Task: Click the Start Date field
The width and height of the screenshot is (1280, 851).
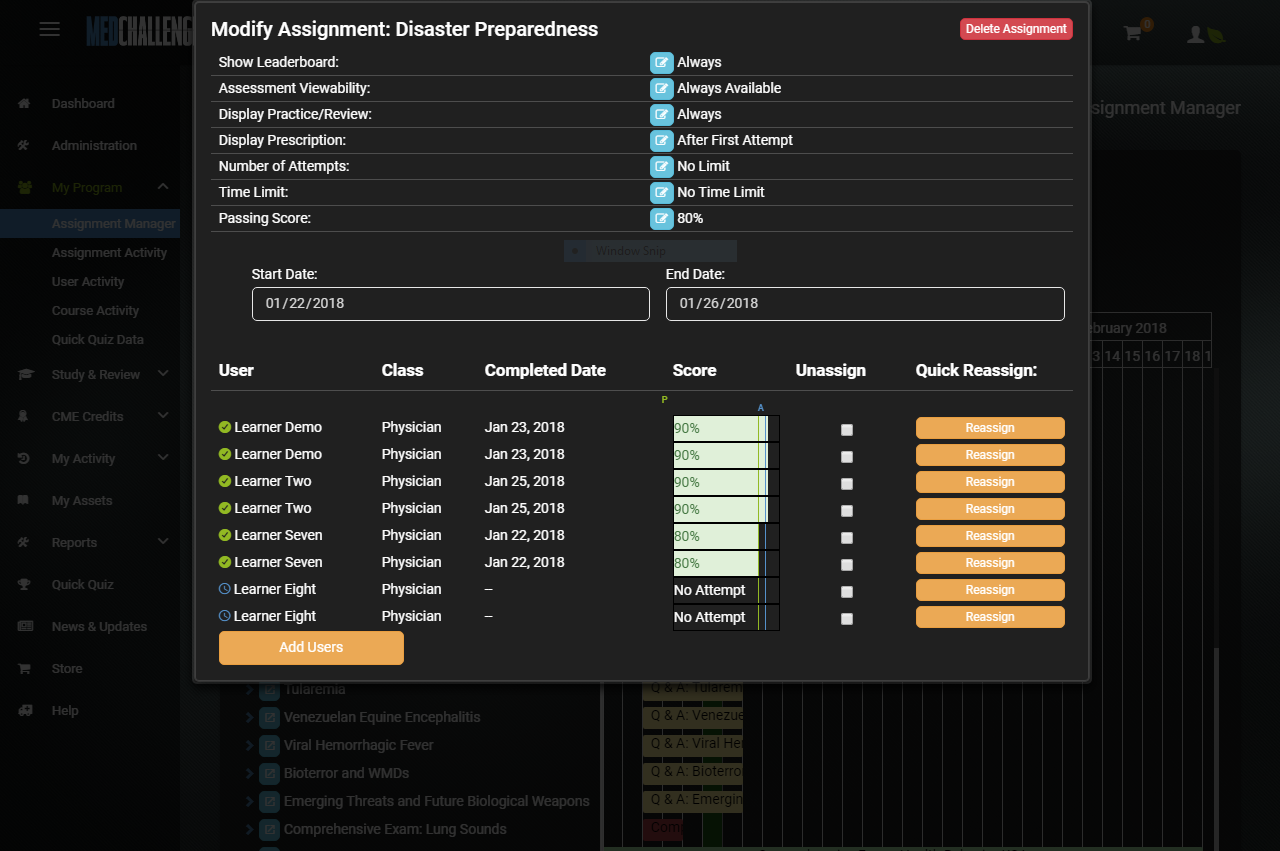Action: pos(451,304)
